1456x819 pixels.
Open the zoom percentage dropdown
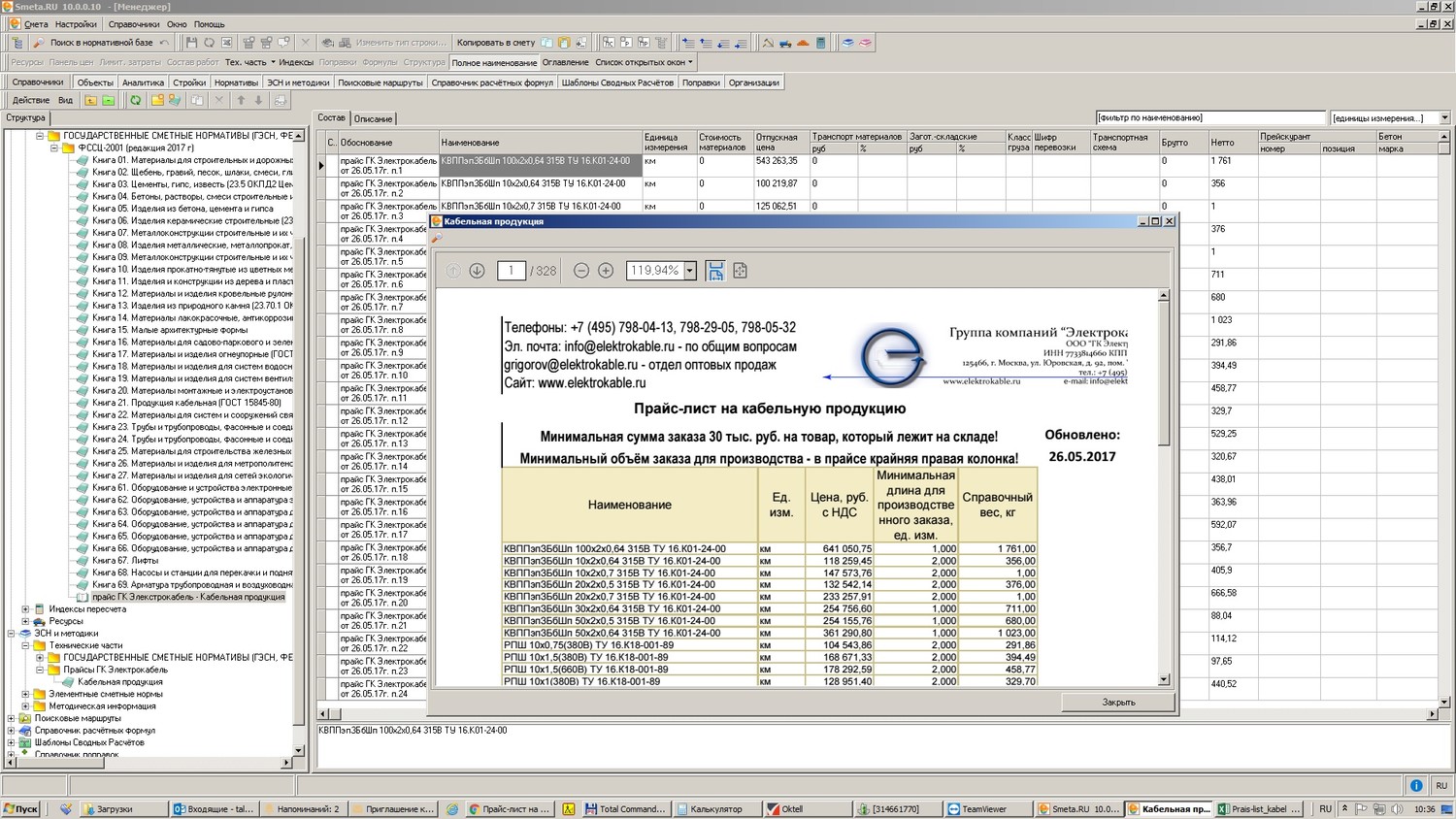click(690, 271)
